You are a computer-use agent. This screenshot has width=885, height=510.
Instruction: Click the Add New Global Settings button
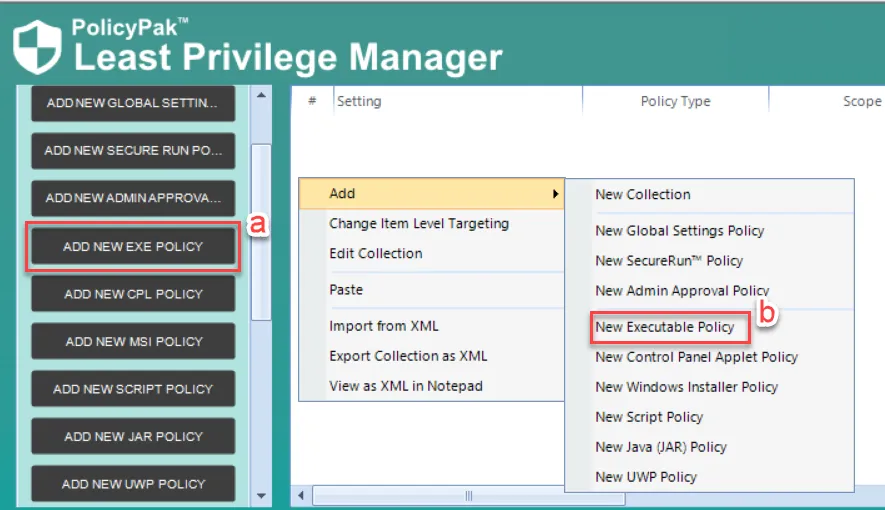point(133,103)
